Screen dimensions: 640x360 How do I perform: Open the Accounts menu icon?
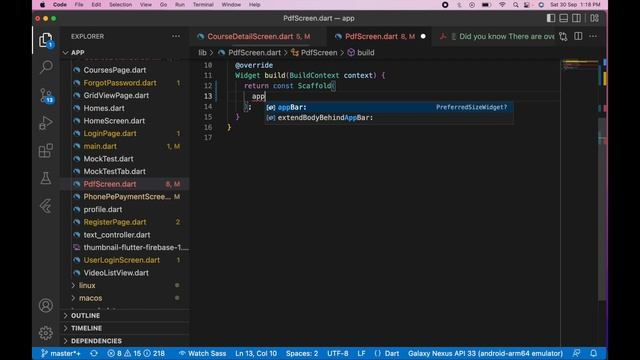(x=46, y=305)
